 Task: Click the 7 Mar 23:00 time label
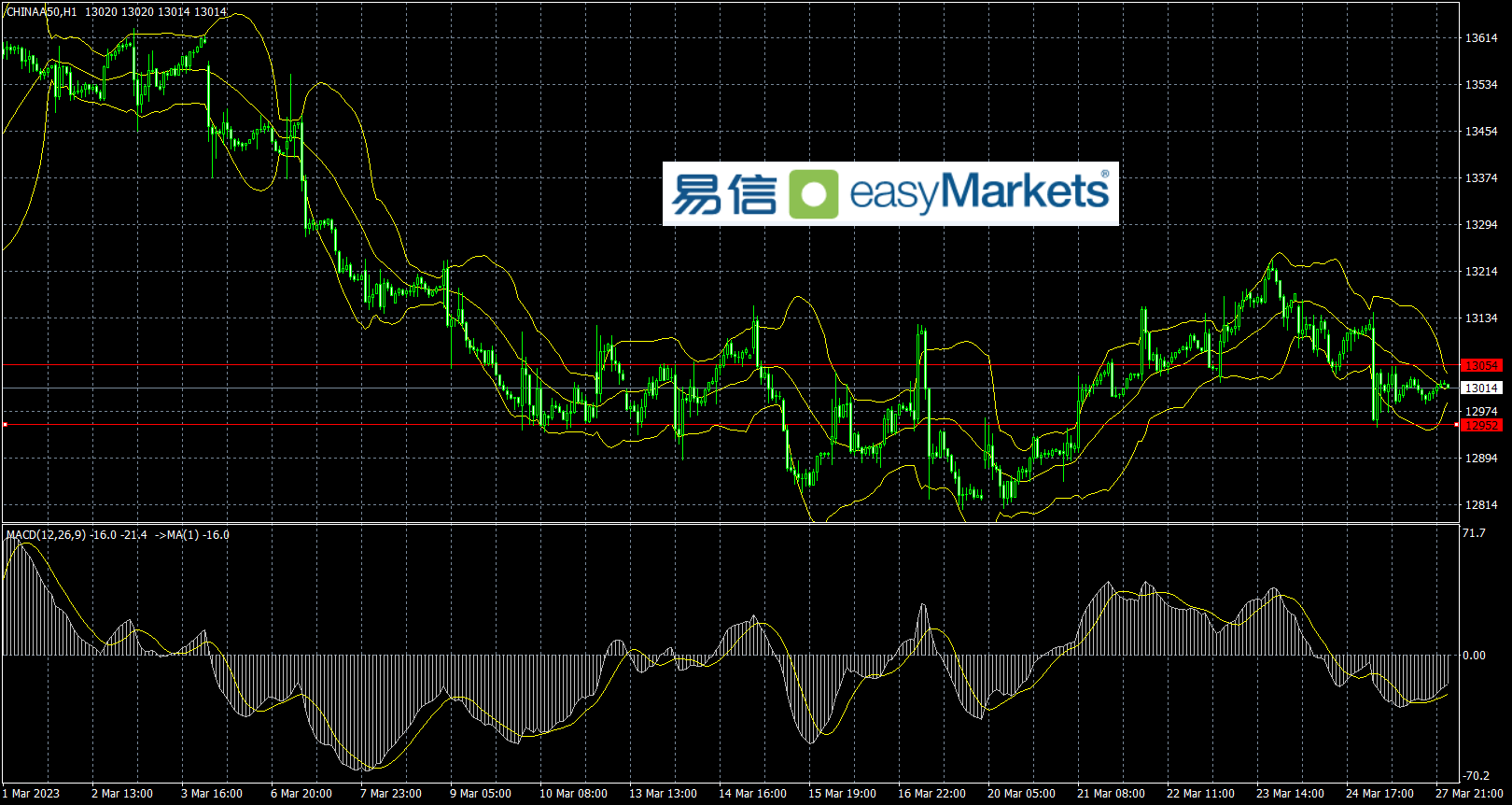(391, 794)
